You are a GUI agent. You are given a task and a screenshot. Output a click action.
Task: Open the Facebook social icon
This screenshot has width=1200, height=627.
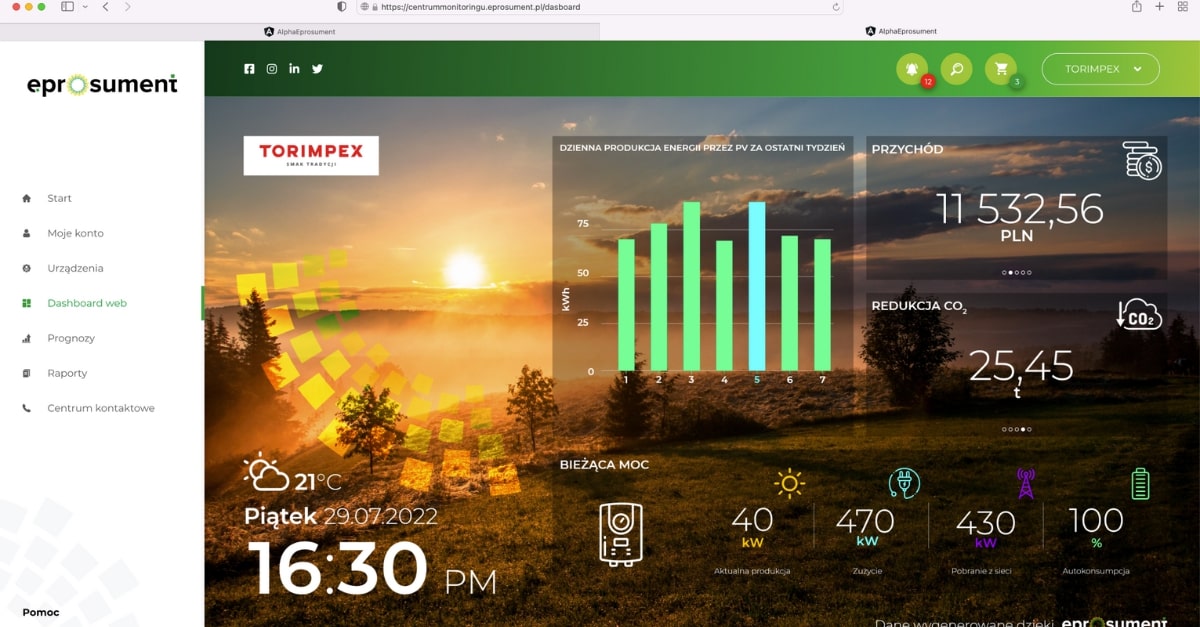[249, 69]
